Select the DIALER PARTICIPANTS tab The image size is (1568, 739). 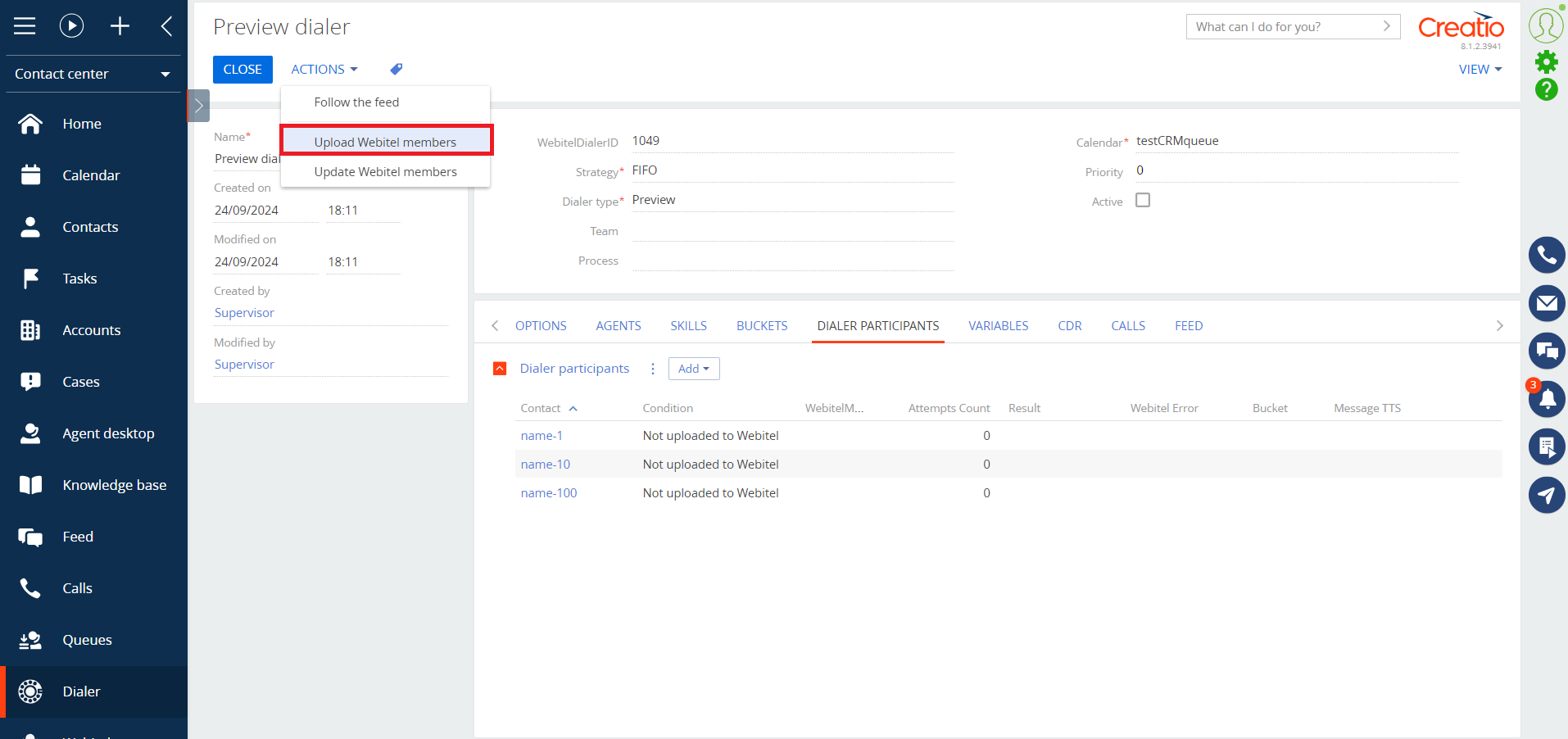coord(878,326)
